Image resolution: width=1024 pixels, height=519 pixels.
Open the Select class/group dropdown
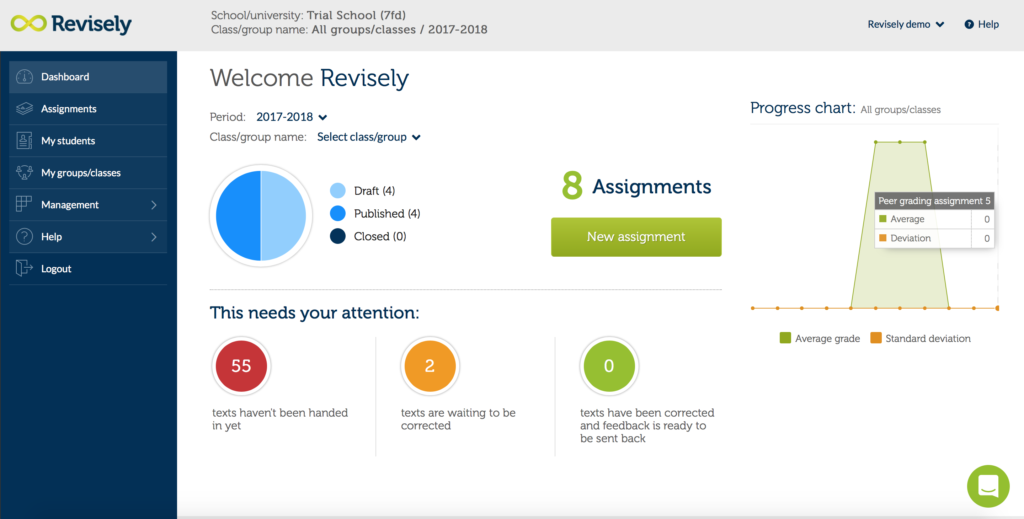point(369,137)
